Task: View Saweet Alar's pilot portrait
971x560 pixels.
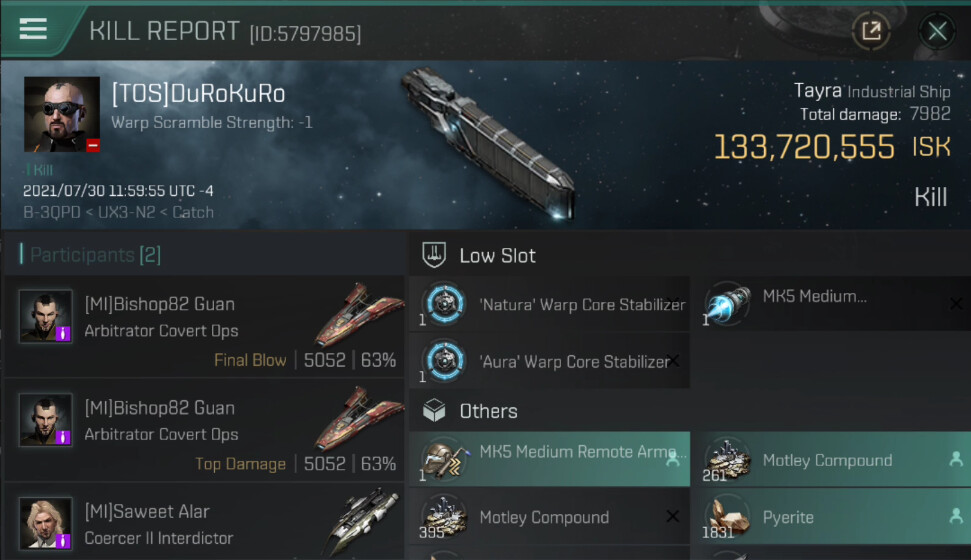Action: [x=45, y=523]
